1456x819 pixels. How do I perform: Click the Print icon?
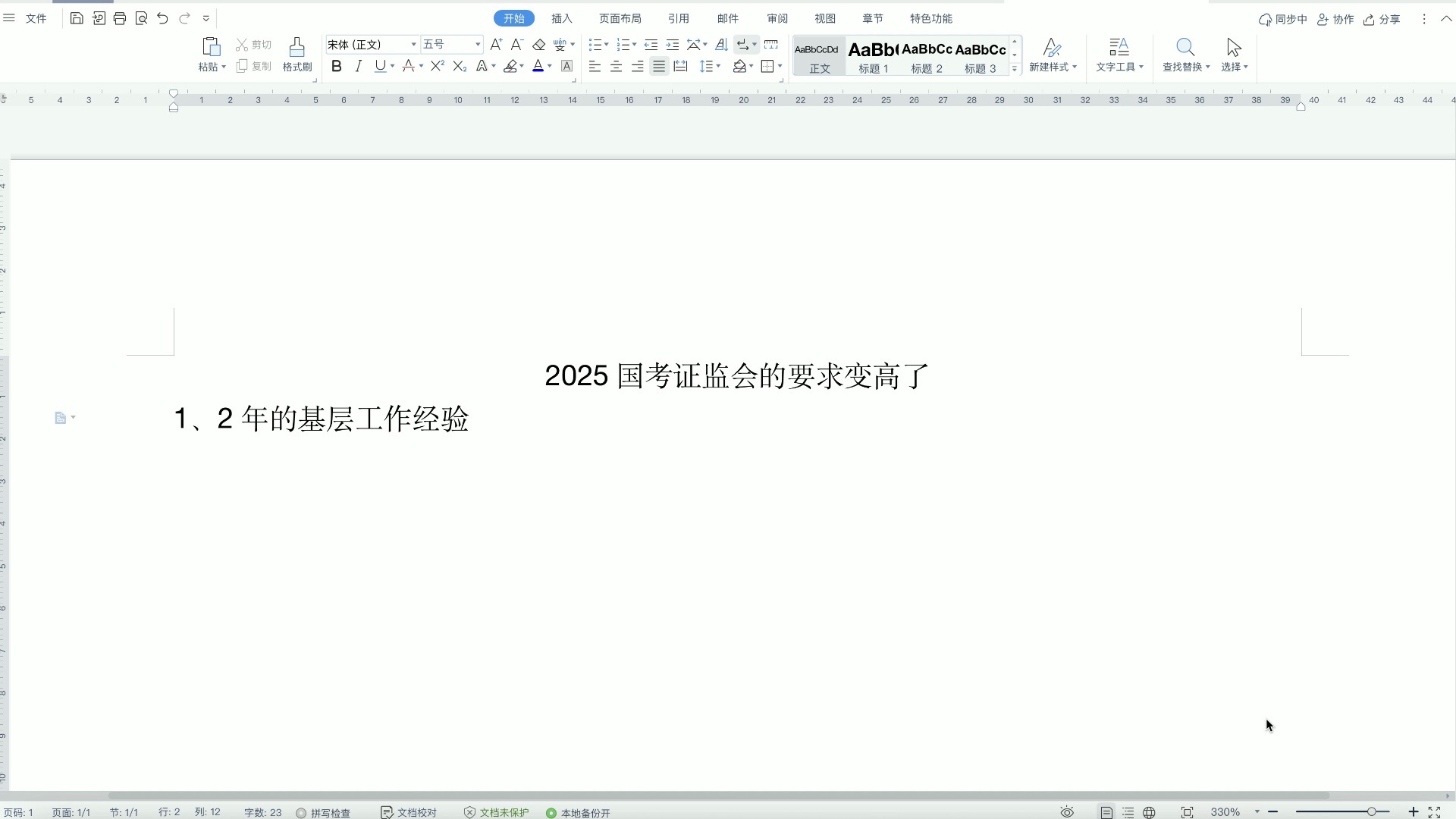pos(120,18)
